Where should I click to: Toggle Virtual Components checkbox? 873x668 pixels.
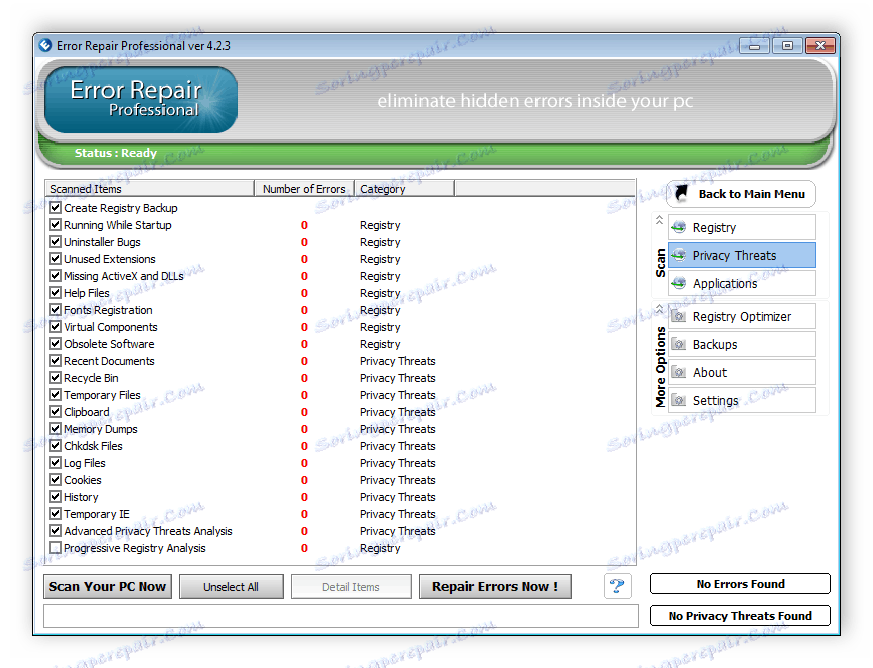pos(55,327)
